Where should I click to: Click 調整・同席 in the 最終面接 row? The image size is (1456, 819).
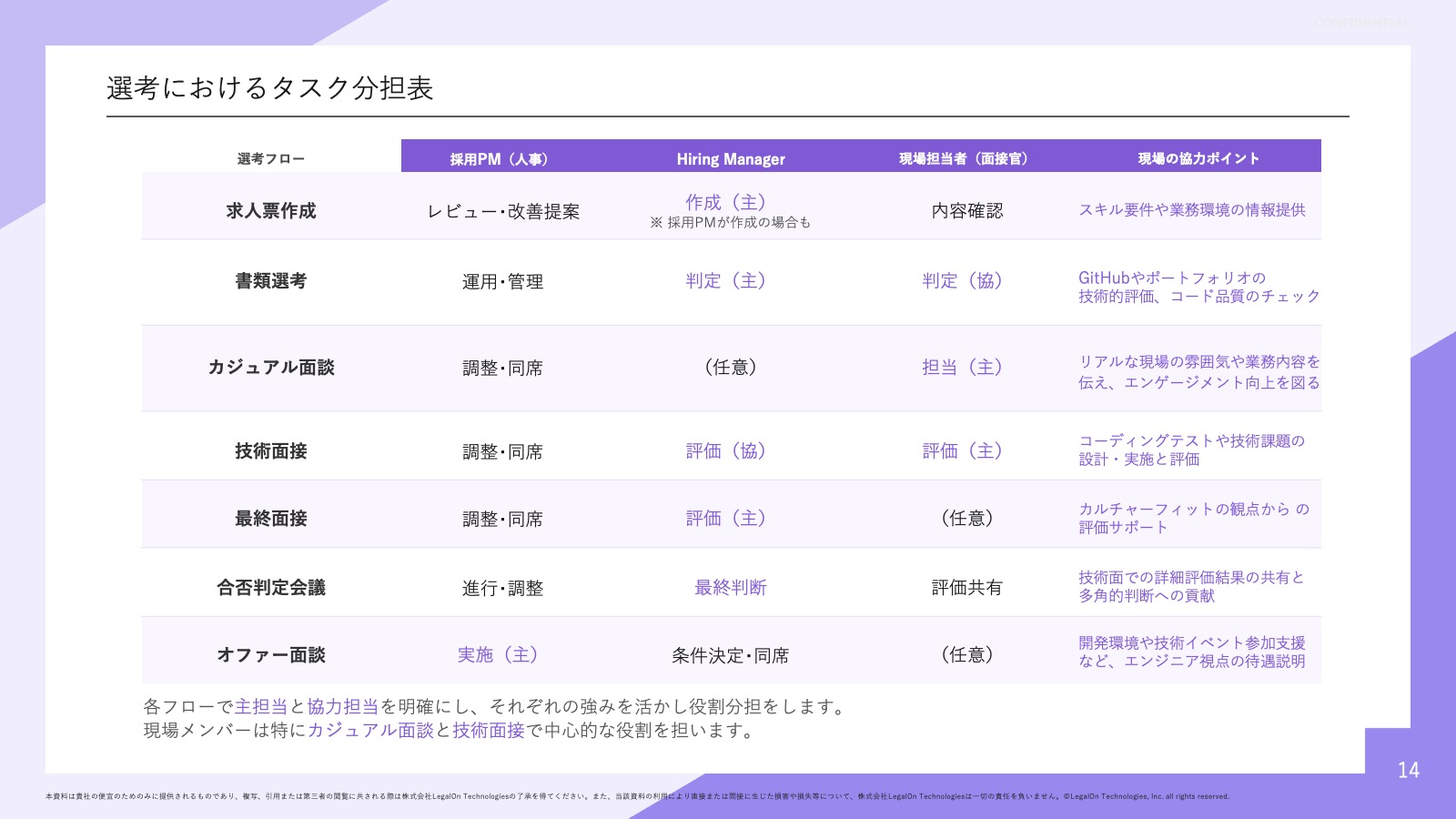(x=502, y=520)
